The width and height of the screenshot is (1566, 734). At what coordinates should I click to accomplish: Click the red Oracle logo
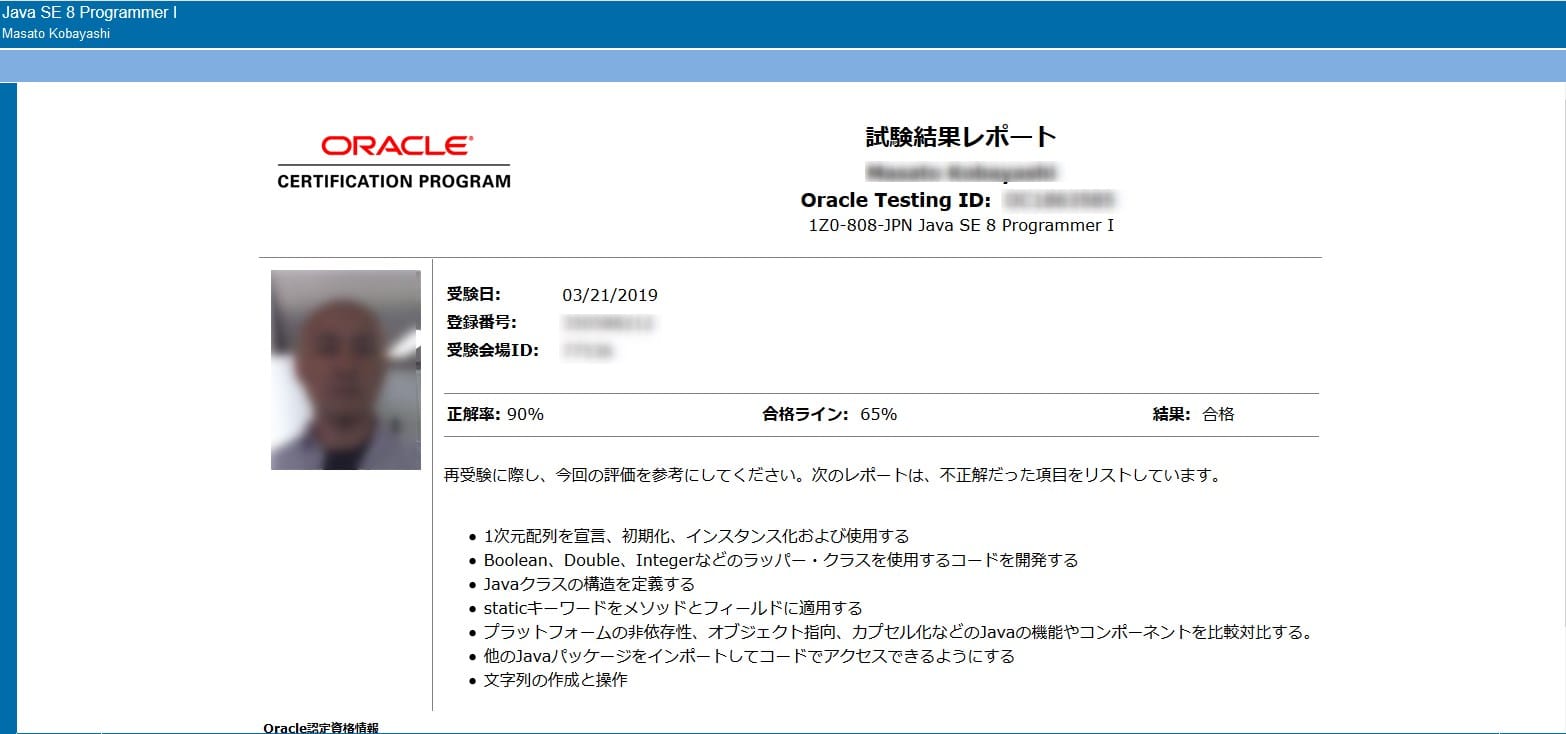(397, 146)
